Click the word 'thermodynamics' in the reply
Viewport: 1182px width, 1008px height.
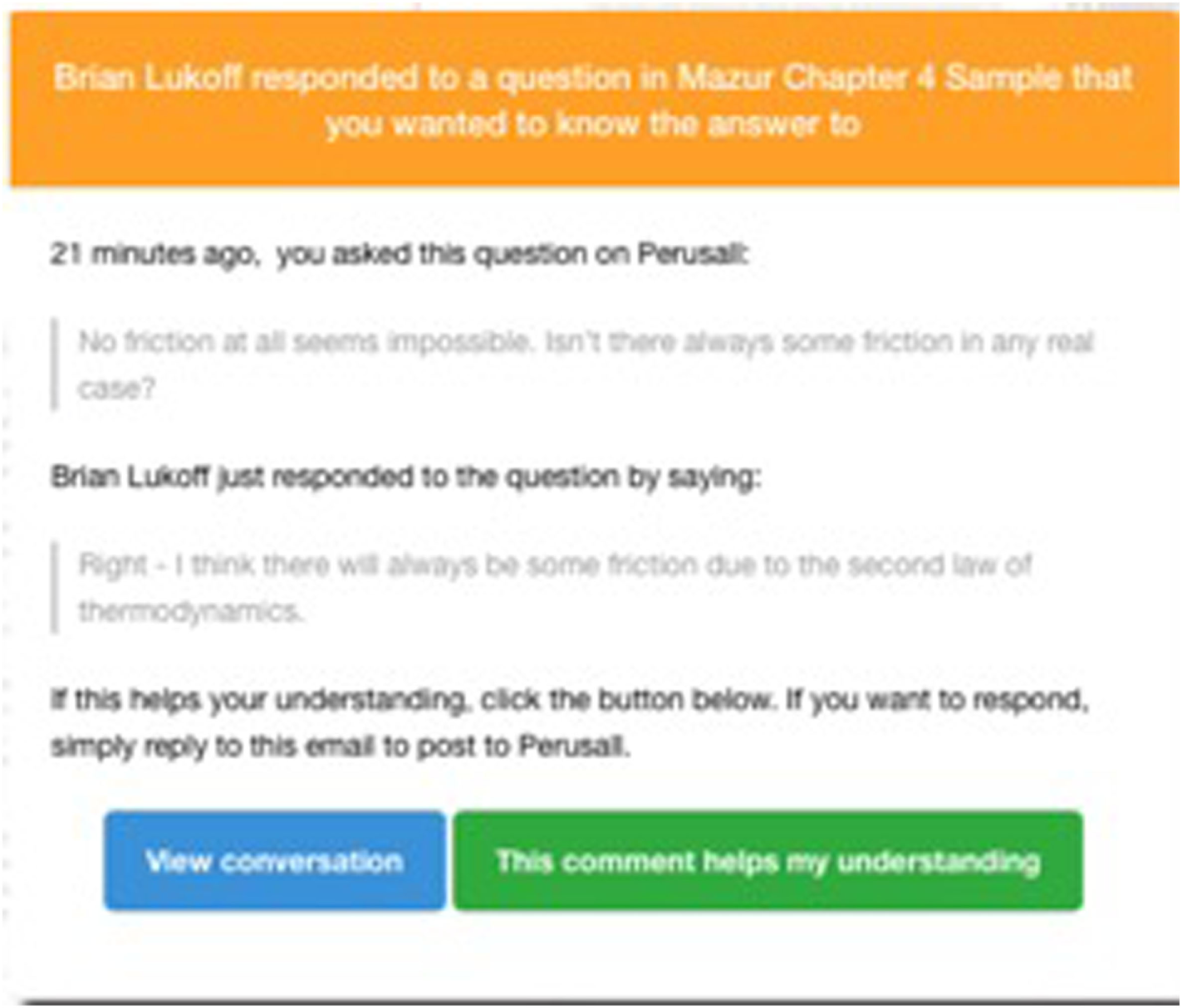pos(189,611)
